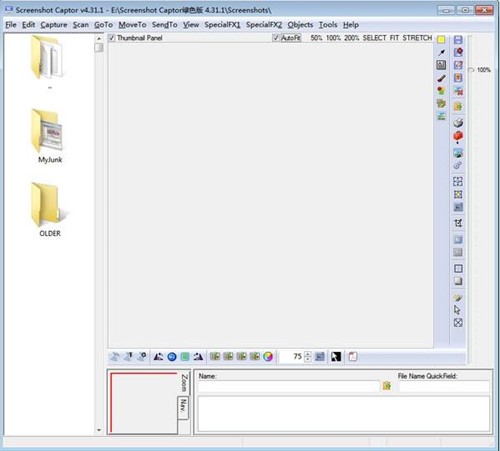500x451 pixels.
Task: Click the thumbnail panel scrollbar thumb
Action: coord(99,48)
